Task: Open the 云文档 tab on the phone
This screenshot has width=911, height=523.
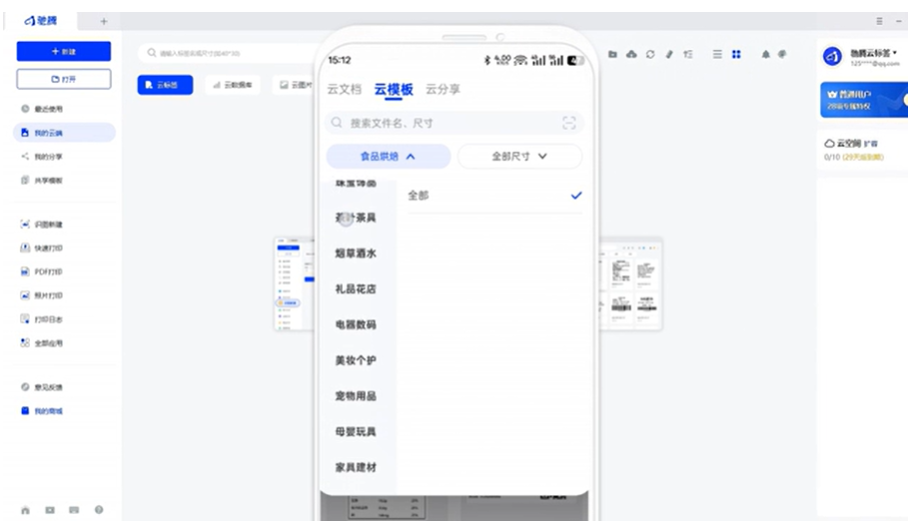Action: click(344, 89)
